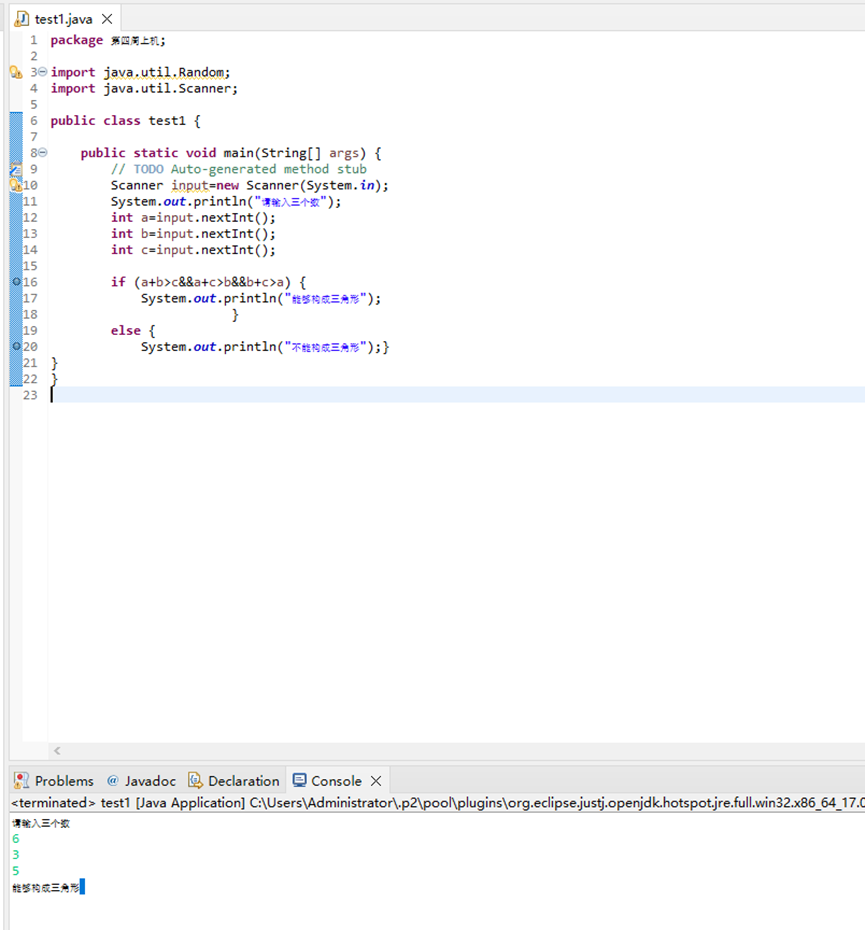Screen dimensions: 865x930
Task: Click 'main(String[] args)' method signature
Action: (295, 153)
